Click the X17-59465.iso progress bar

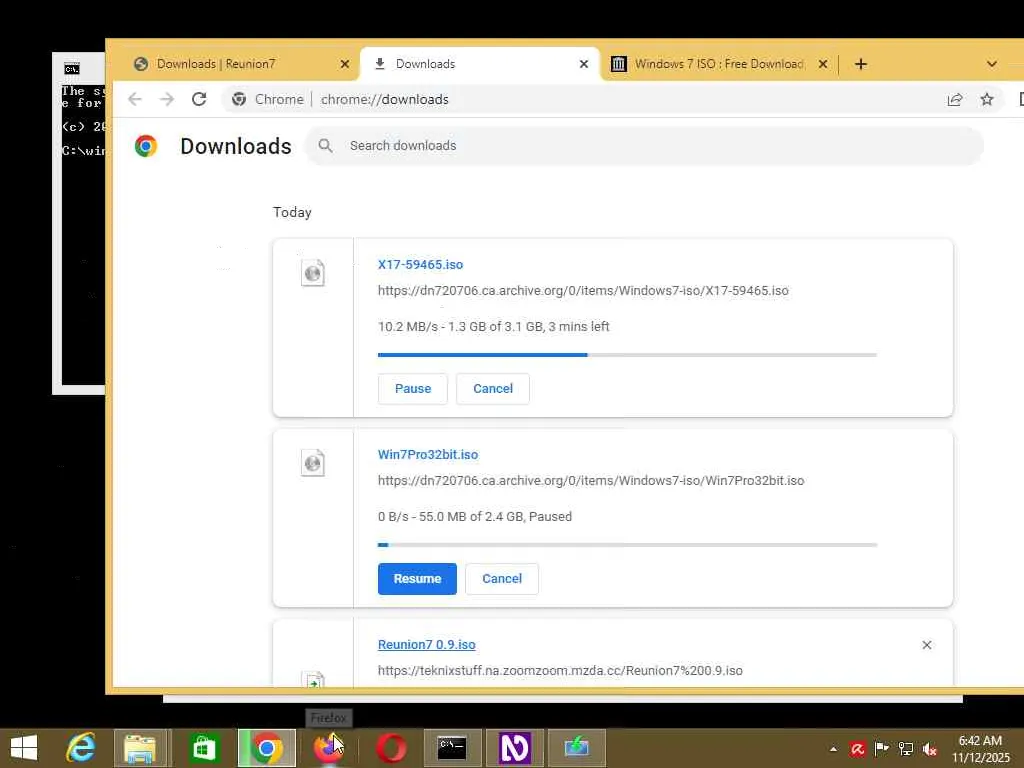click(627, 355)
